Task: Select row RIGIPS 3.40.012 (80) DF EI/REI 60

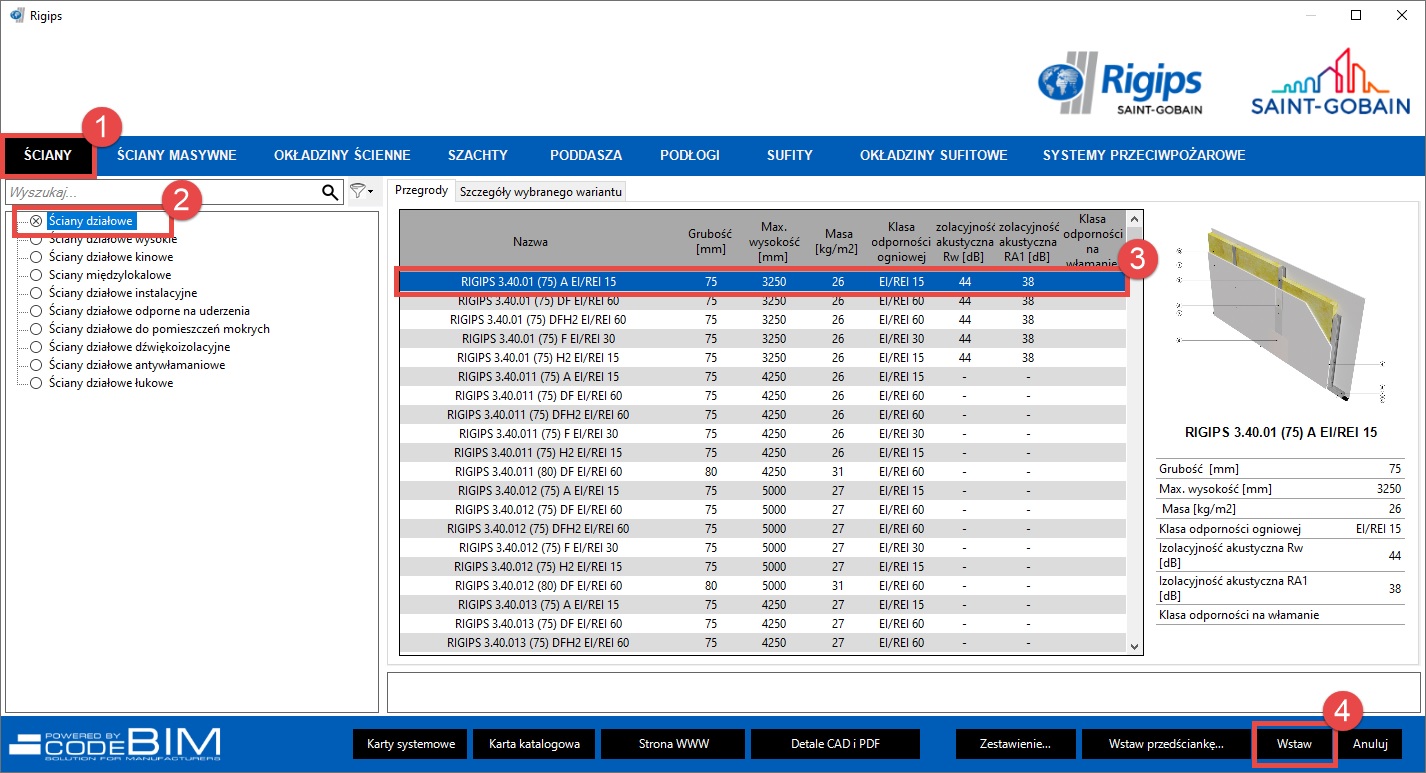Action: coord(763,586)
